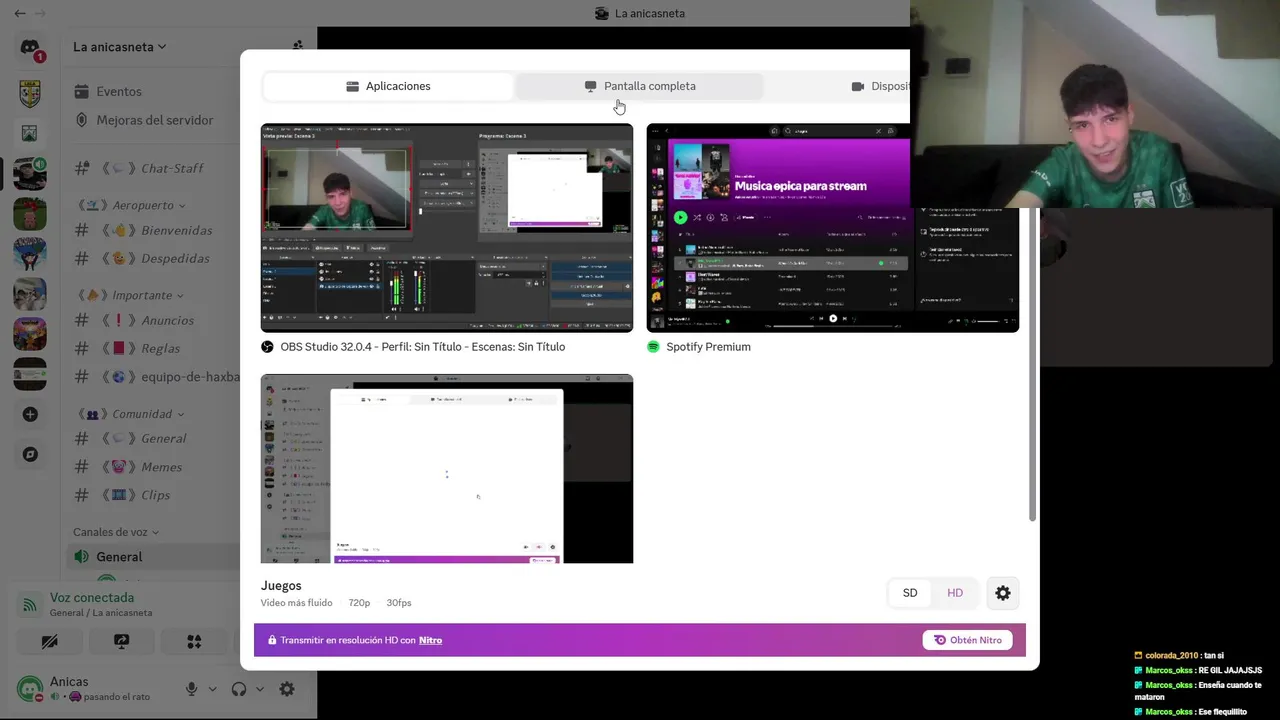
Task: Switch to the Pantalla completa tab
Action: point(639,86)
